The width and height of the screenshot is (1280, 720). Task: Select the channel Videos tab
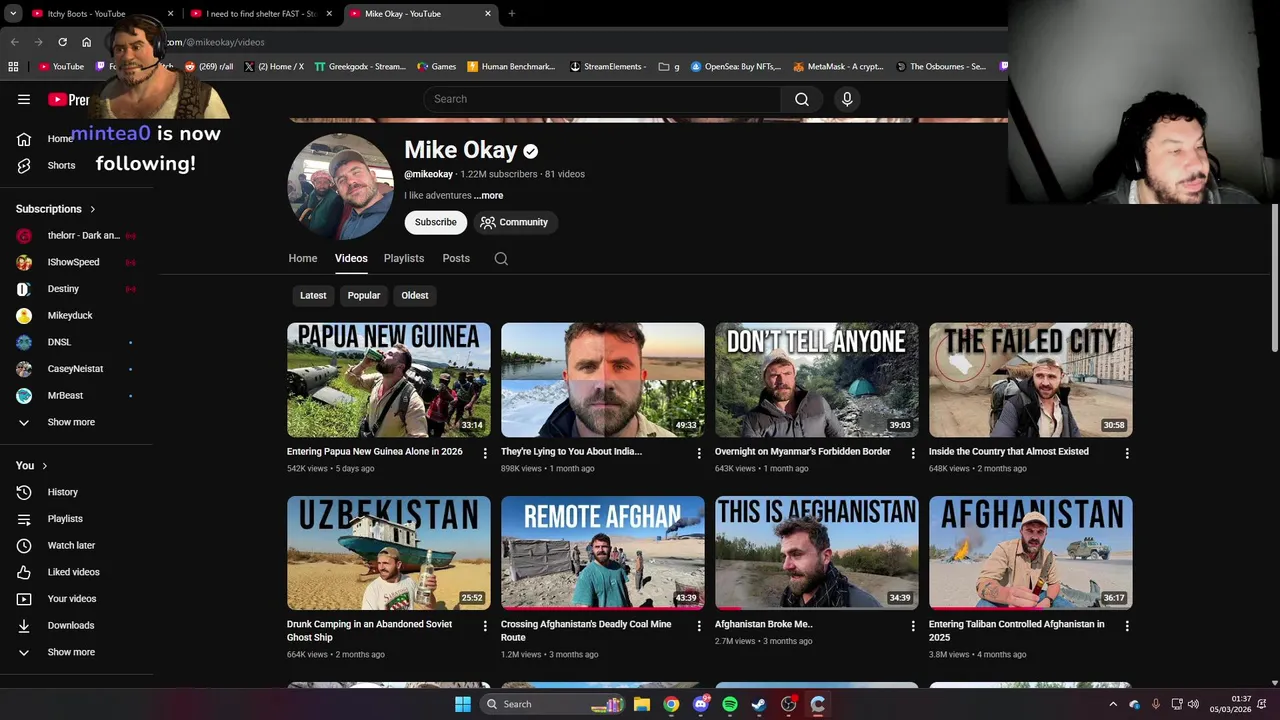tap(351, 258)
